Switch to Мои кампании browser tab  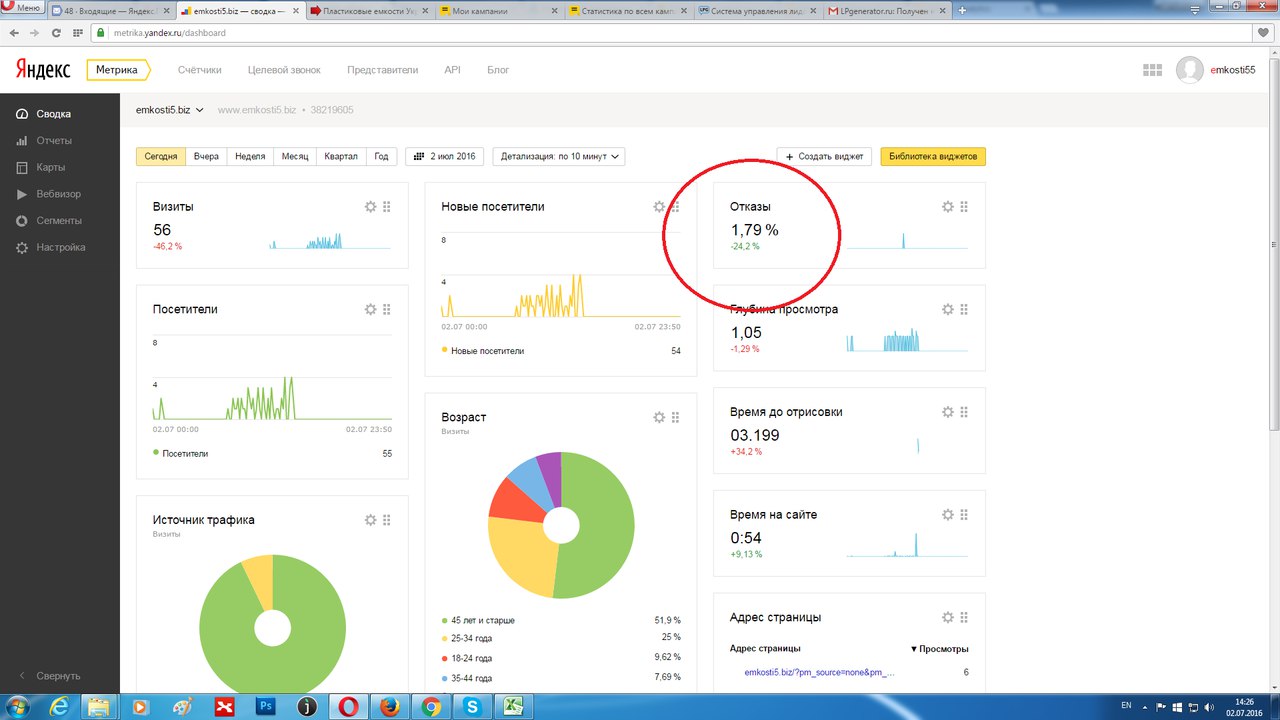[x=497, y=10]
